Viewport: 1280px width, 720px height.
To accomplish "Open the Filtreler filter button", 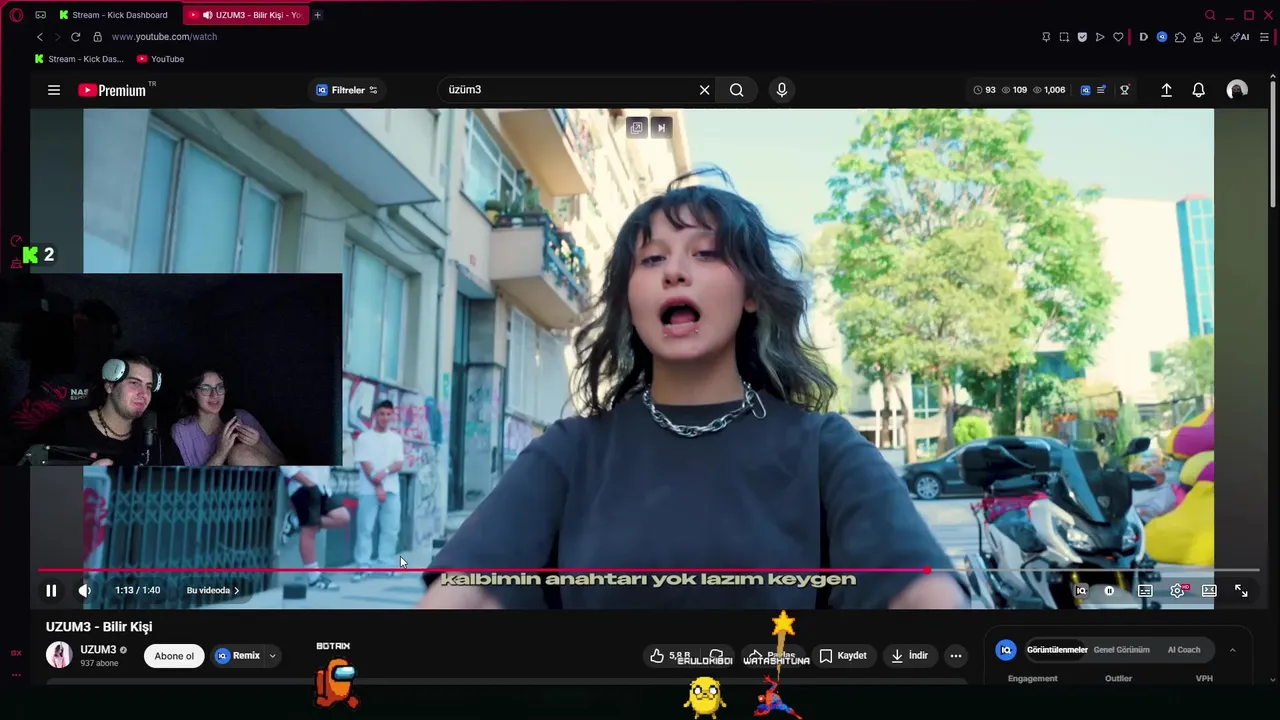I will 347,90.
